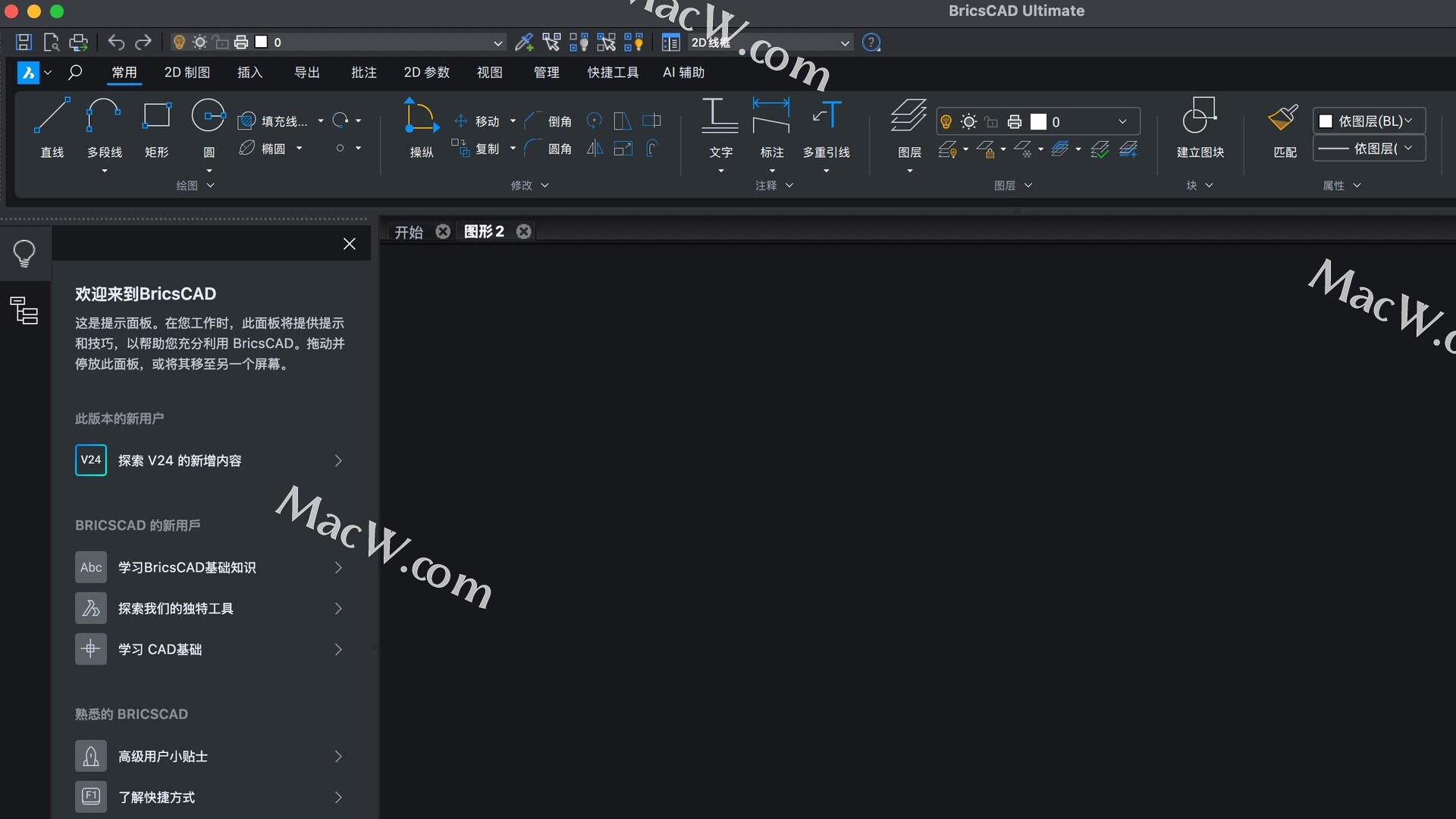Click the Circle (圆) tool icon

click(209, 116)
